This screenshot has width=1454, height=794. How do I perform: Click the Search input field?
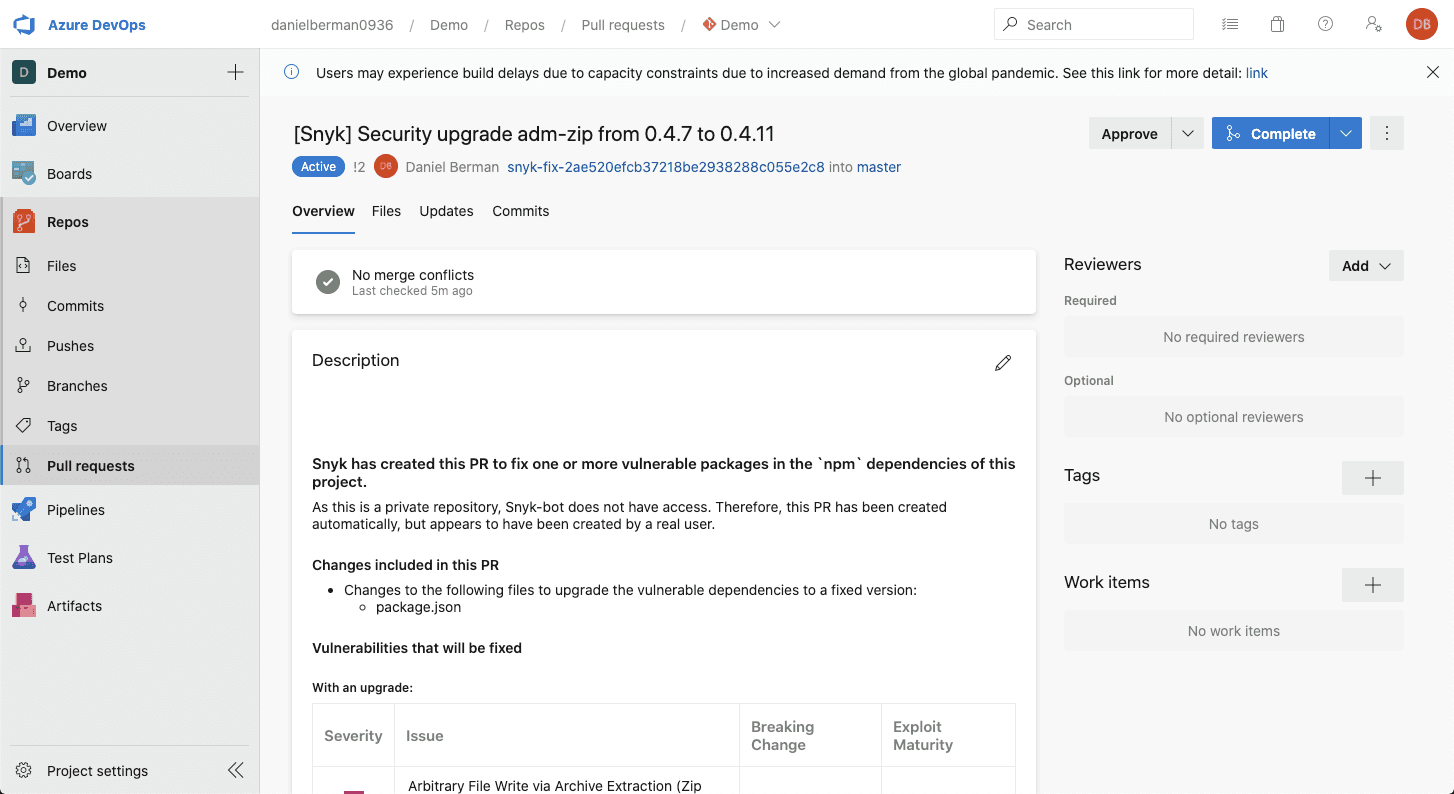click(x=1094, y=24)
